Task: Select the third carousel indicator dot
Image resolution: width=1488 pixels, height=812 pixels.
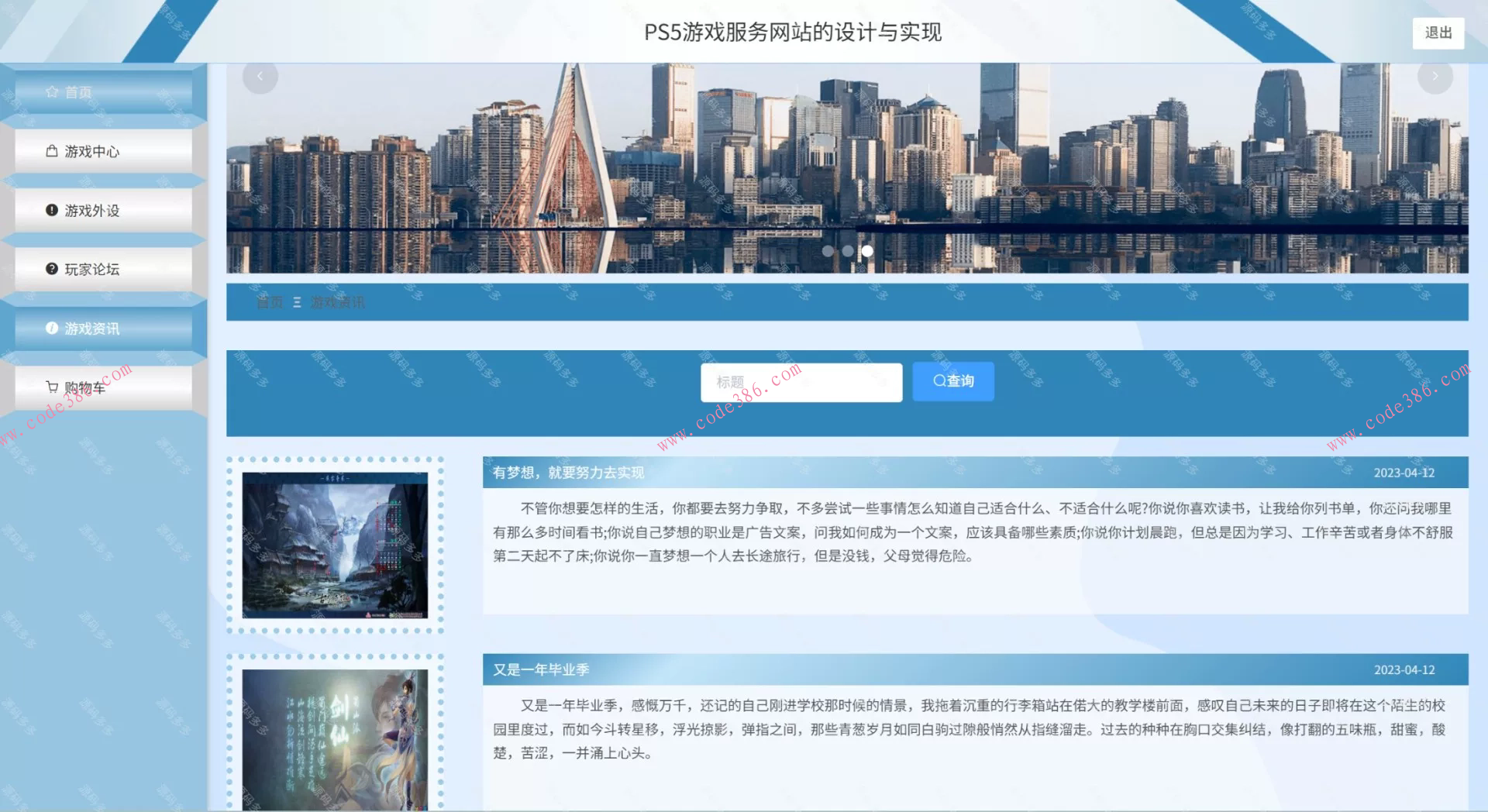Action: (x=866, y=250)
